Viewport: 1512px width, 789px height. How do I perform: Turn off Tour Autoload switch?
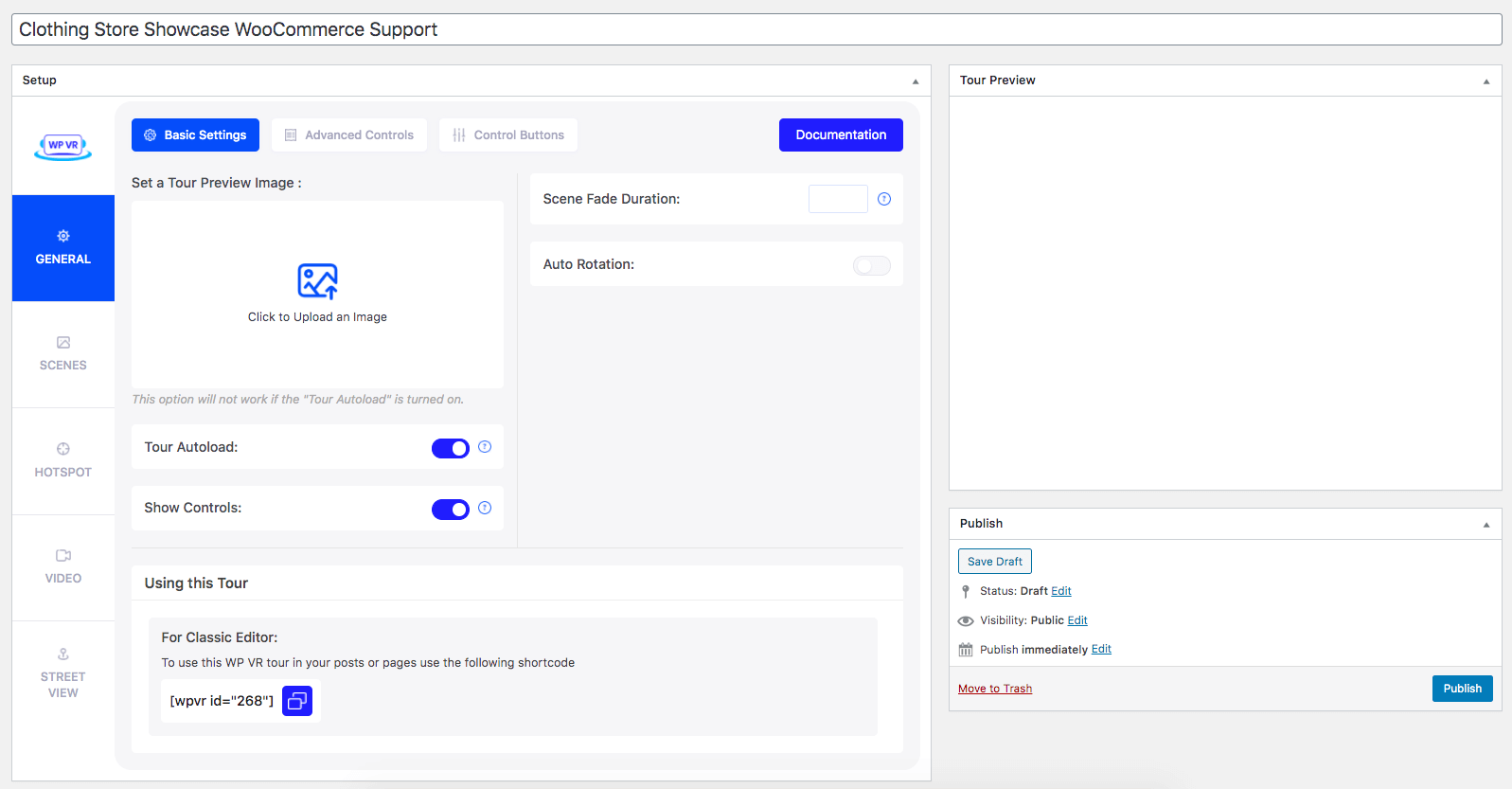click(451, 448)
